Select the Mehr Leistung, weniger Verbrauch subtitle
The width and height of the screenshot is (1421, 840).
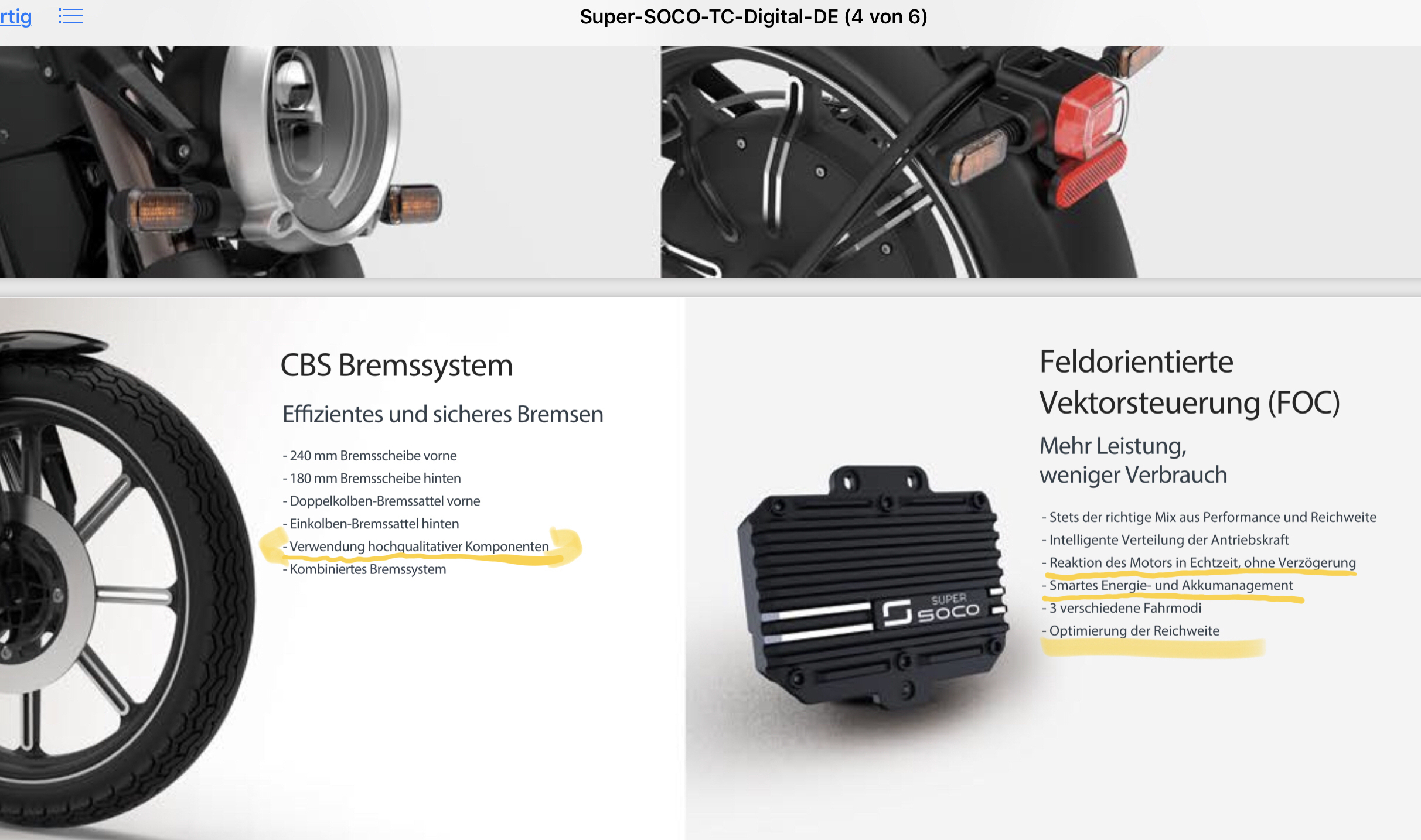(1133, 460)
